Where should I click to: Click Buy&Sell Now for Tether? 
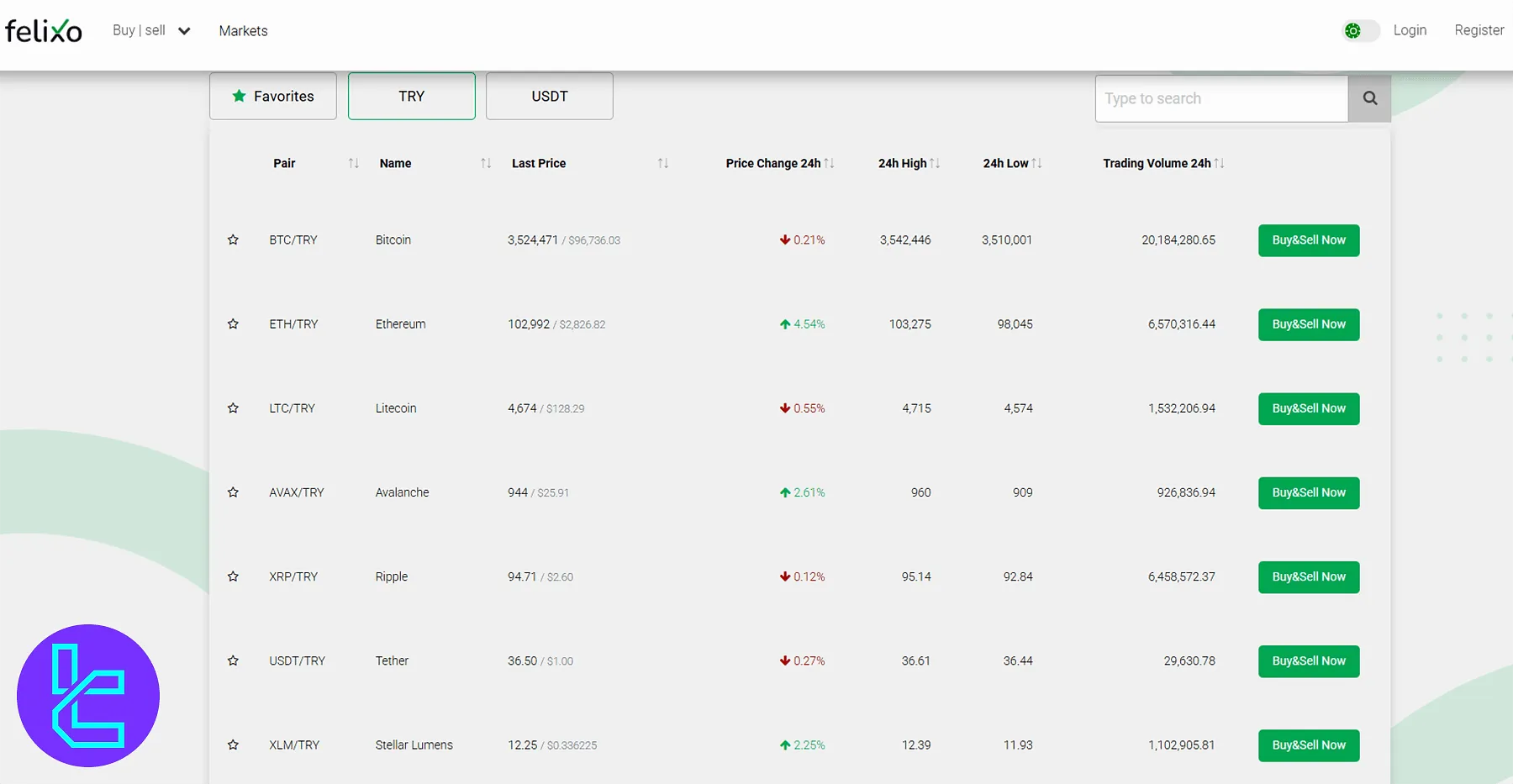[x=1309, y=660]
